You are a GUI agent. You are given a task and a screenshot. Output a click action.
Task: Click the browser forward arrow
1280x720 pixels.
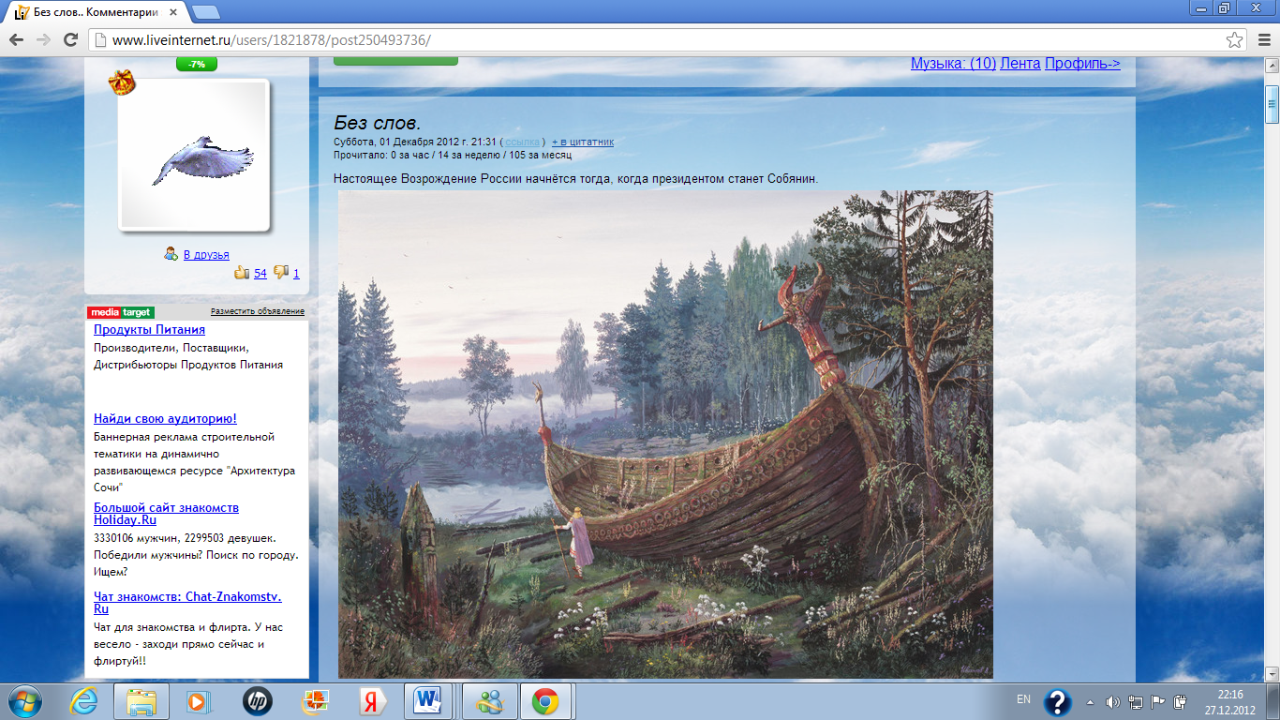pos(43,40)
